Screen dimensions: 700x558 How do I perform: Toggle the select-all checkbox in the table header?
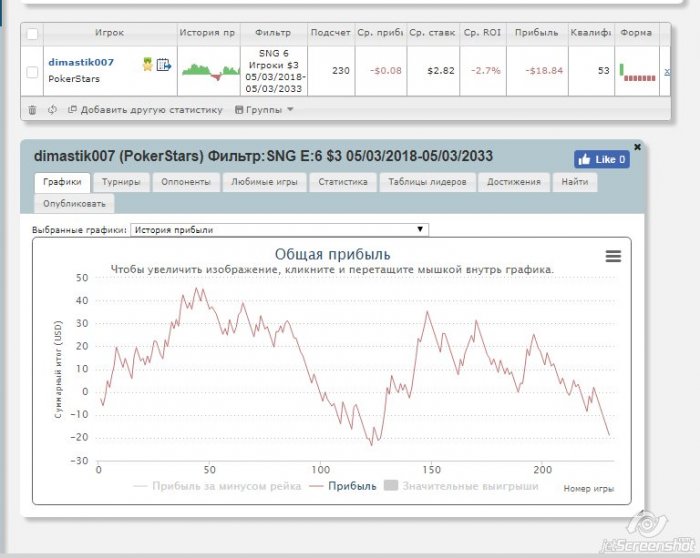coord(32,34)
